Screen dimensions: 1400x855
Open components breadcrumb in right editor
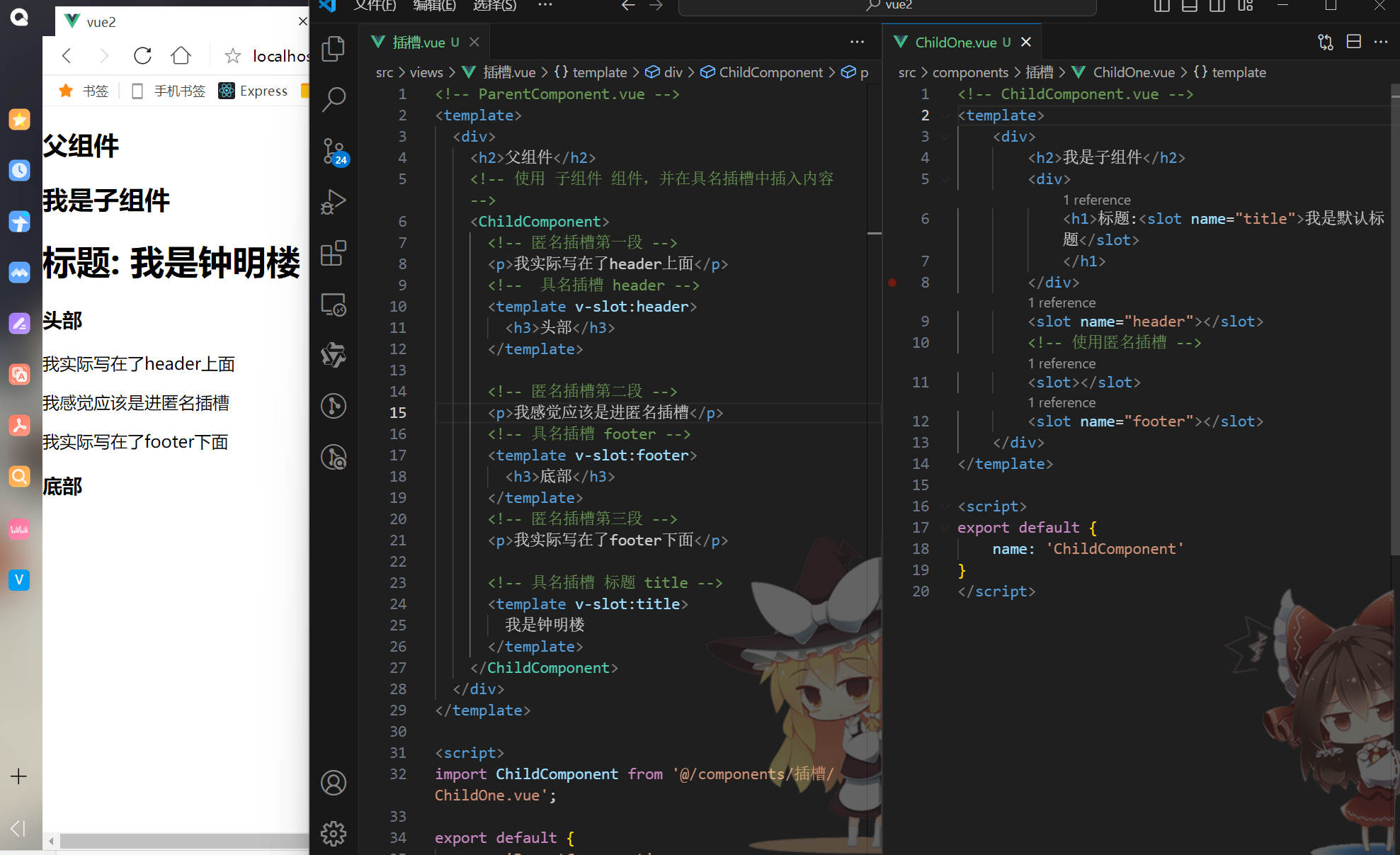(x=970, y=72)
